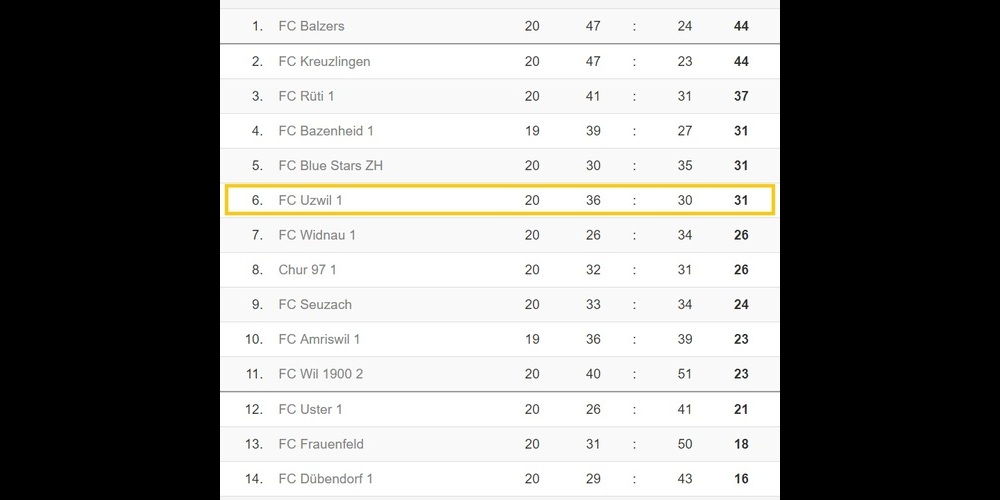
Task: Click FC Frauenfeld points value 18
Action: 741,444
